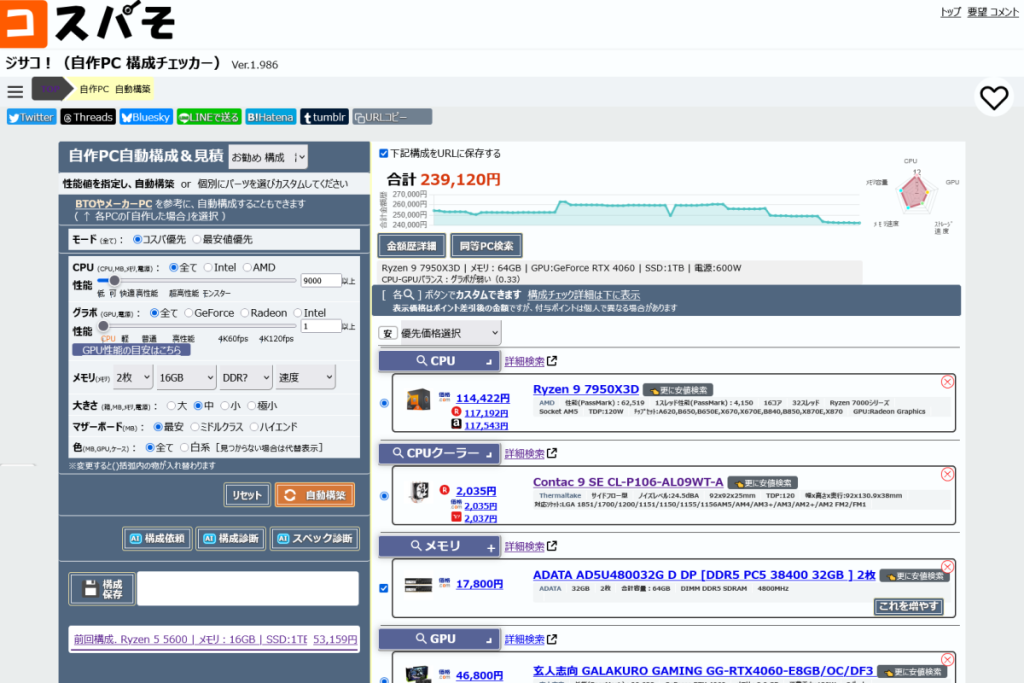Screen dimensions: 1024x683
Task: Open 要望 コメント link in header
Action: pos(993,12)
